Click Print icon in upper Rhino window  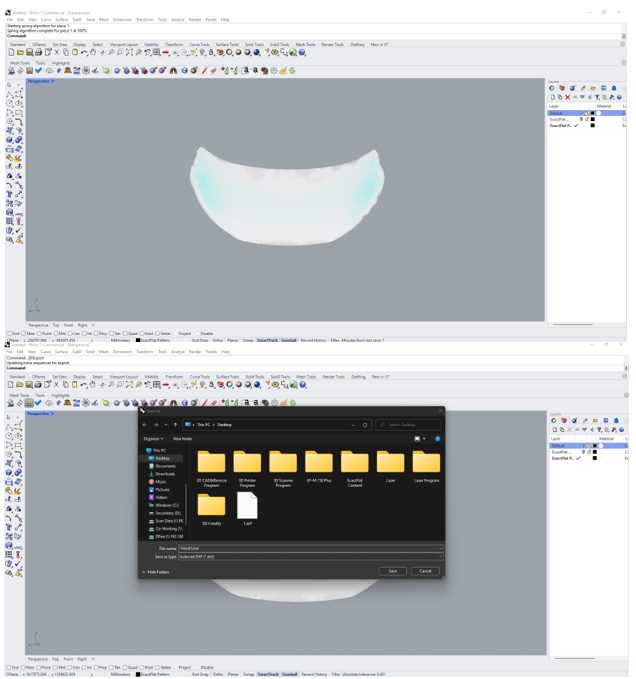click(38, 52)
